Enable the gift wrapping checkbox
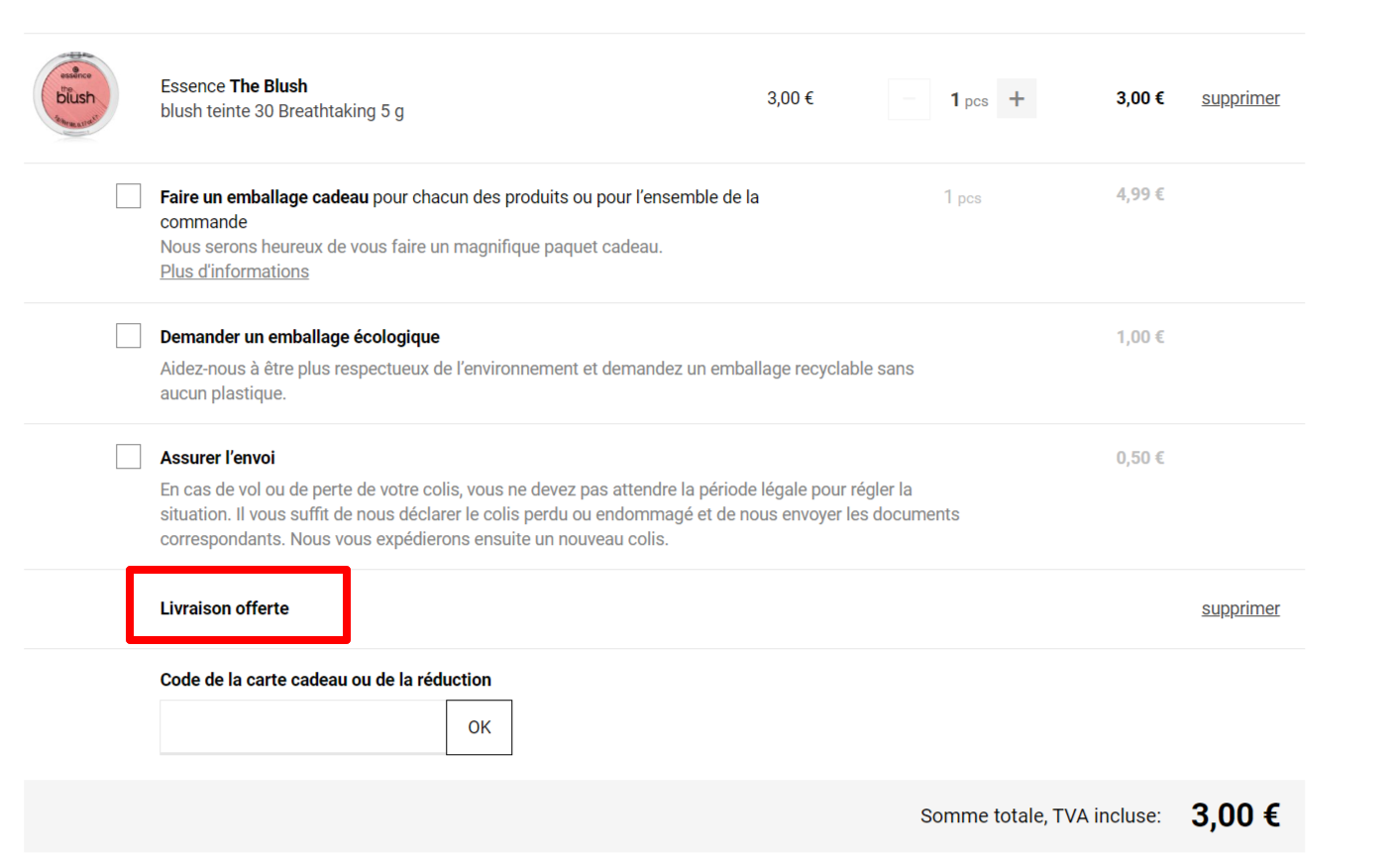 129,196
